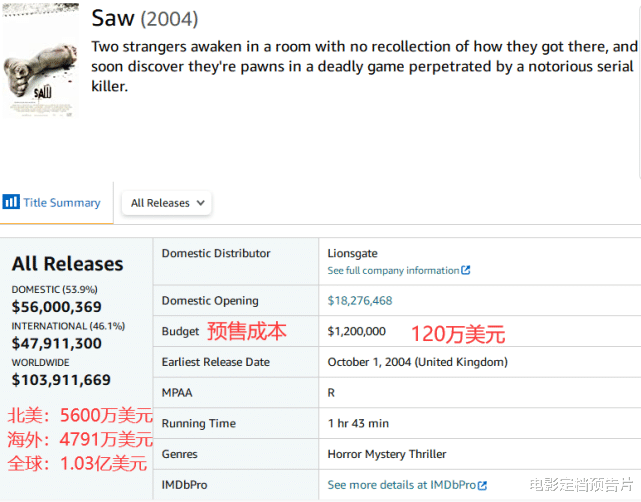Image resolution: width=641 pixels, height=502 pixels.
Task: Select the $103,911,669 worldwide gross figure
Action: pyautogui.click(x=61, y=380)
